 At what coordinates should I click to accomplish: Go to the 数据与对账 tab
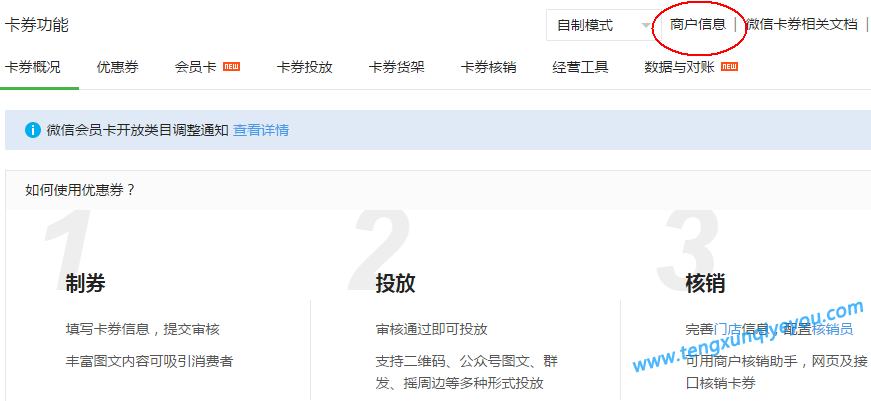tap(679, 68)
